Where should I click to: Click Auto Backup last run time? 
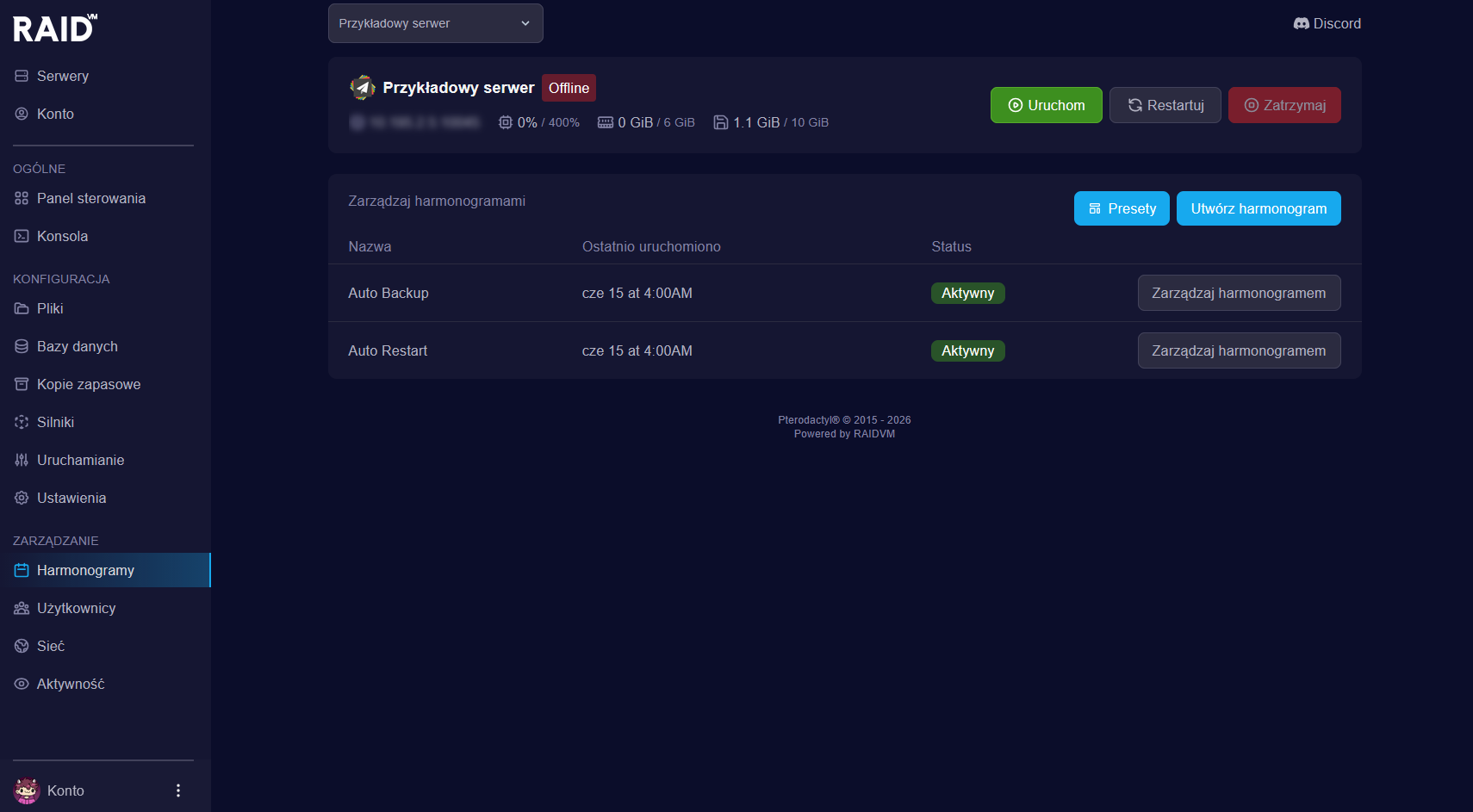[637, 293]
